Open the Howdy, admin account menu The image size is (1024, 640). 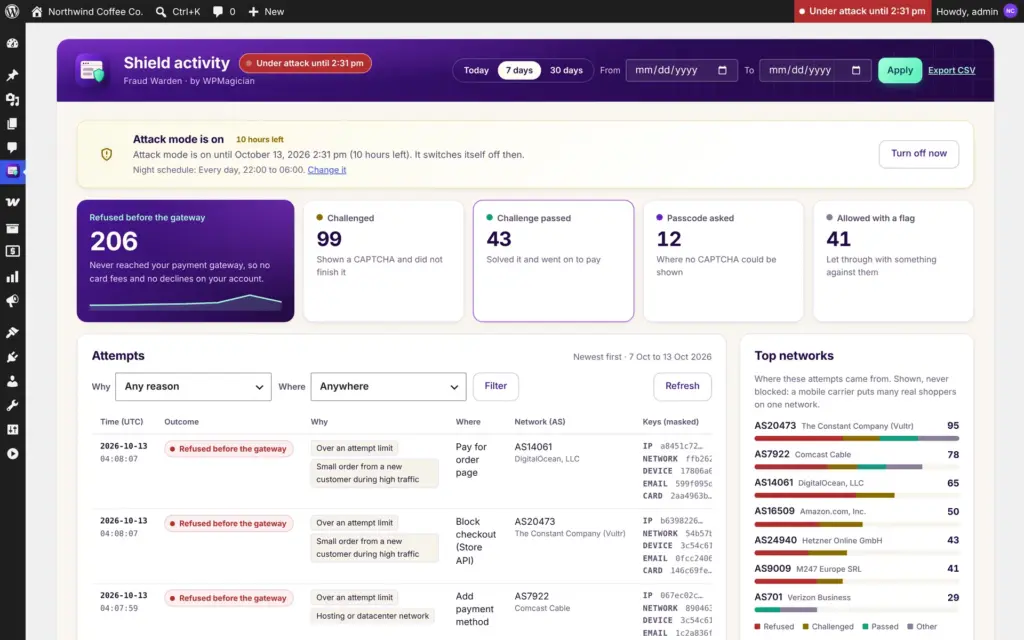click(x=976, y=11)
